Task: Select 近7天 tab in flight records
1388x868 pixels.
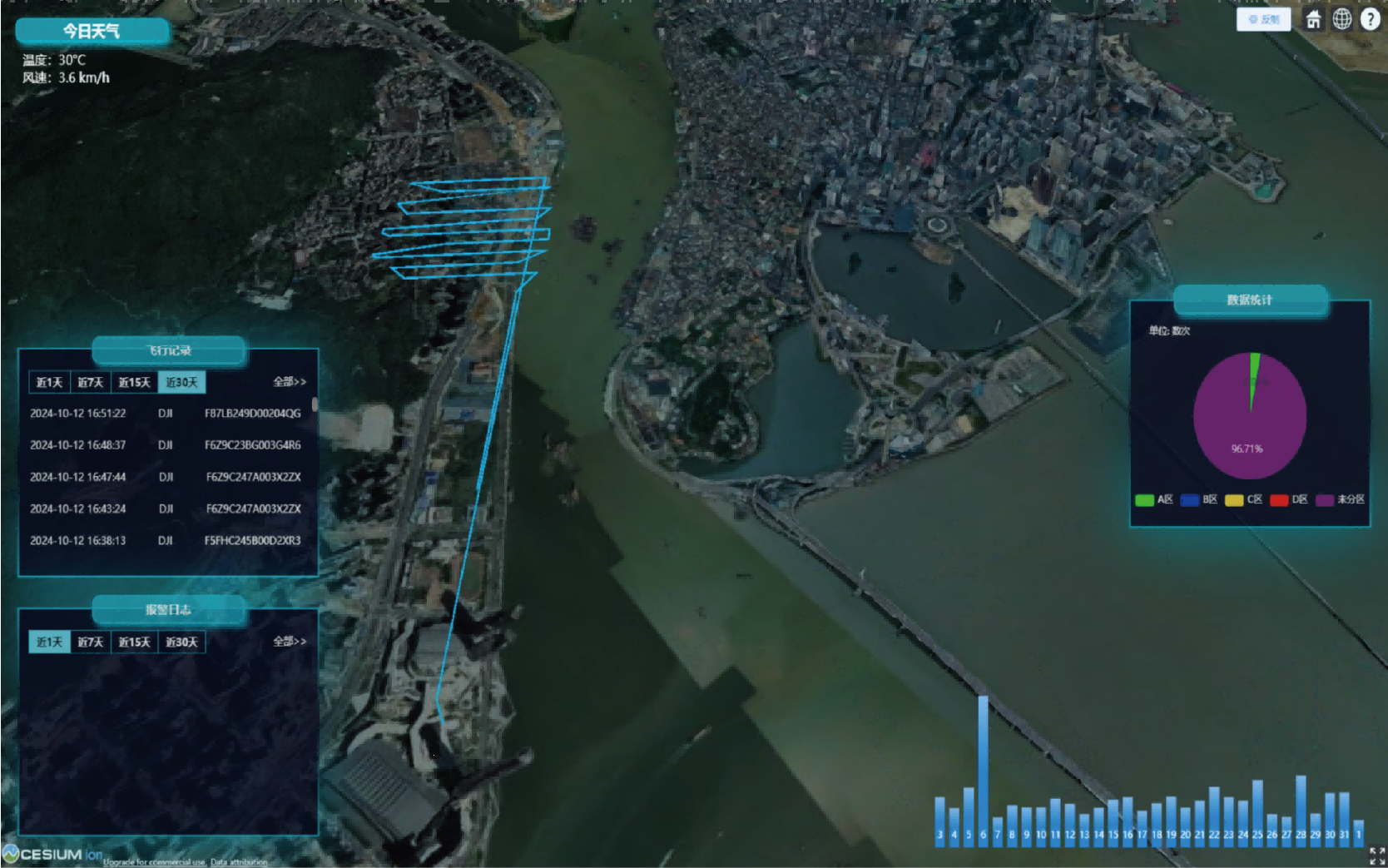Action: pyautogui.click(x=91, y=382)
